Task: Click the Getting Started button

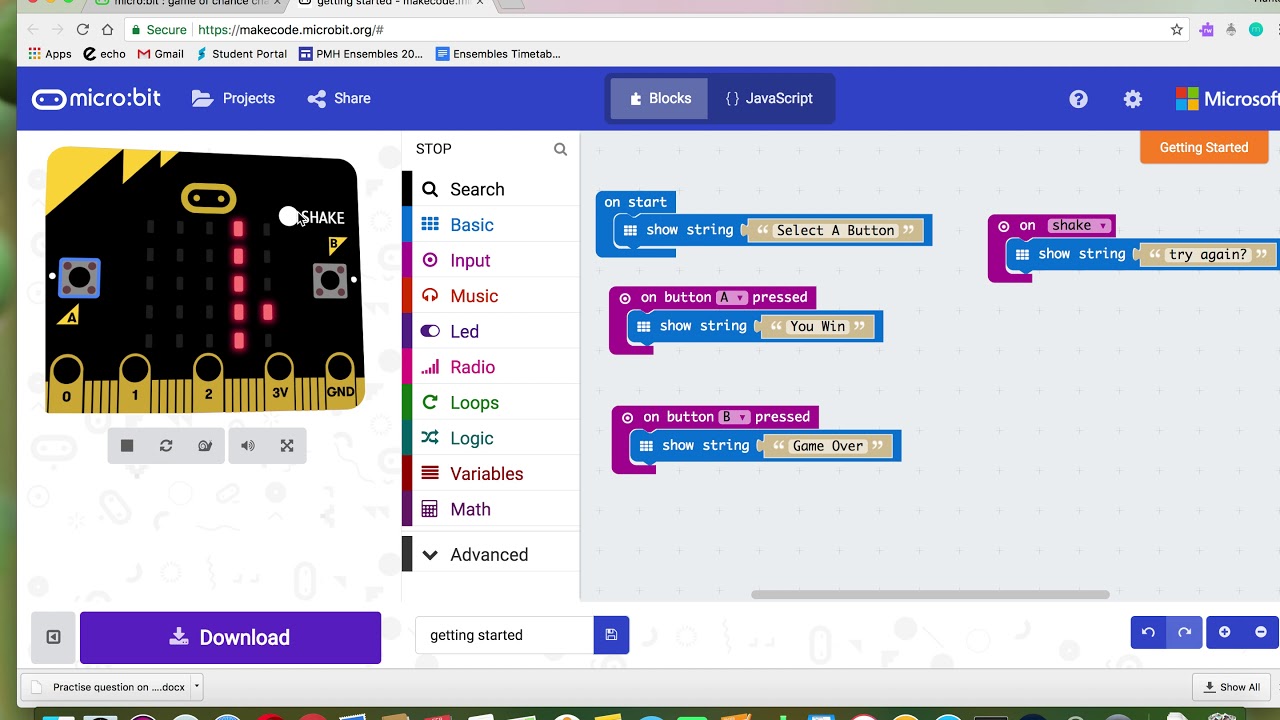Action: coord(1204,147)
